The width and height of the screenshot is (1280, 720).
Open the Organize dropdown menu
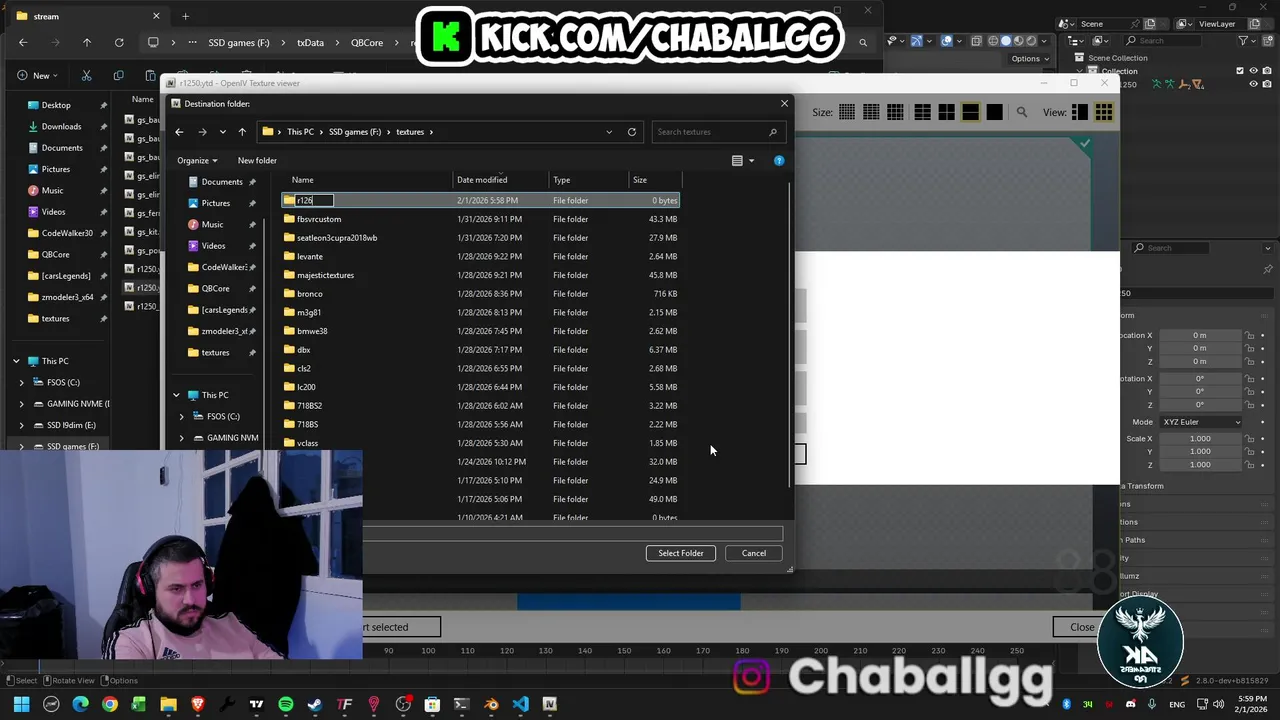(197, 161)
